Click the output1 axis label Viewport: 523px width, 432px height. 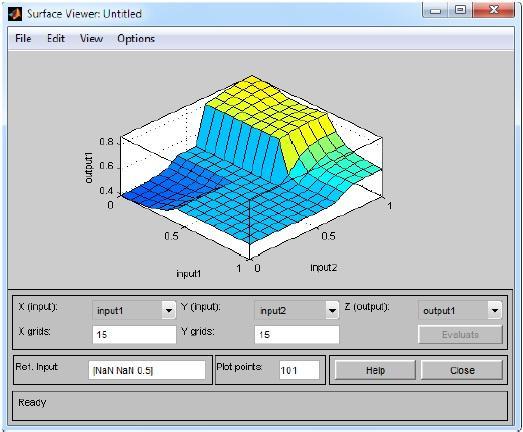tap(89, 168)
